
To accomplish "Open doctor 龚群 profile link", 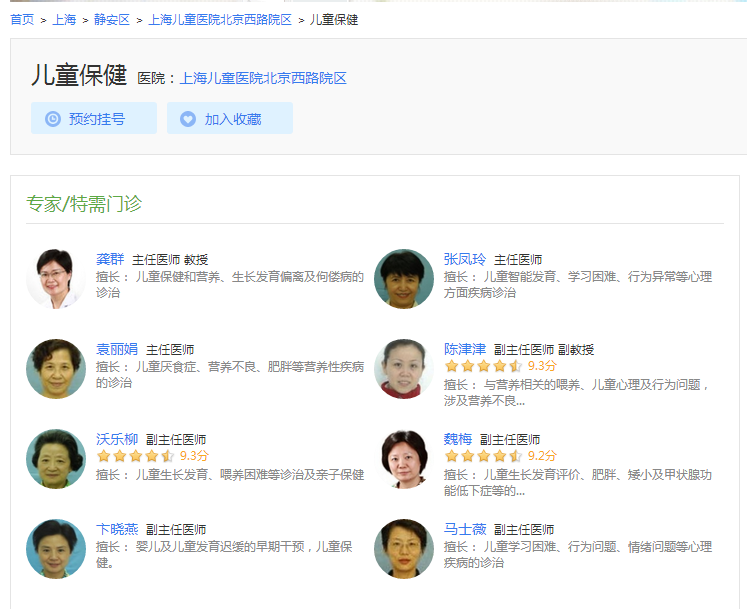I will click(110, 259).
